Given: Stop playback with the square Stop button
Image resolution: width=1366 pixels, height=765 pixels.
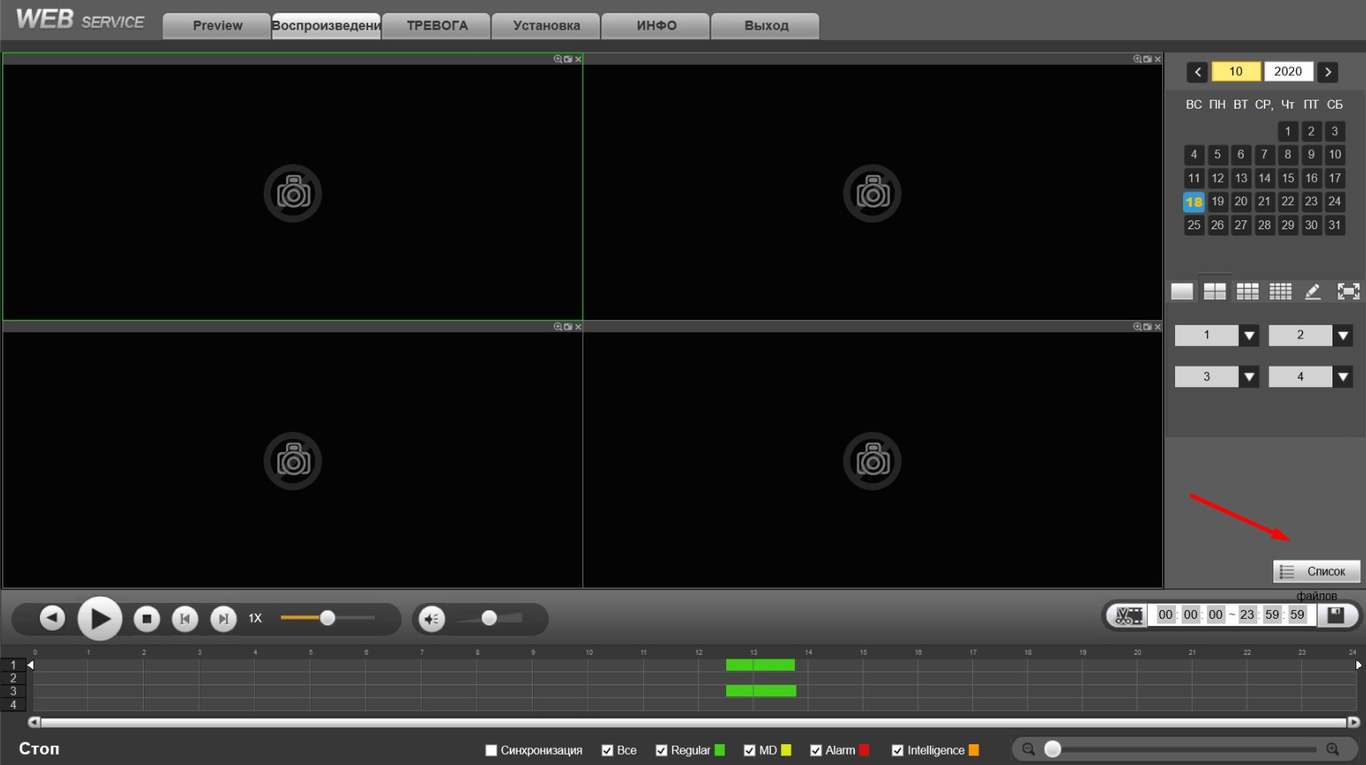Looking at the screenshot, I should tap(147, 619).
